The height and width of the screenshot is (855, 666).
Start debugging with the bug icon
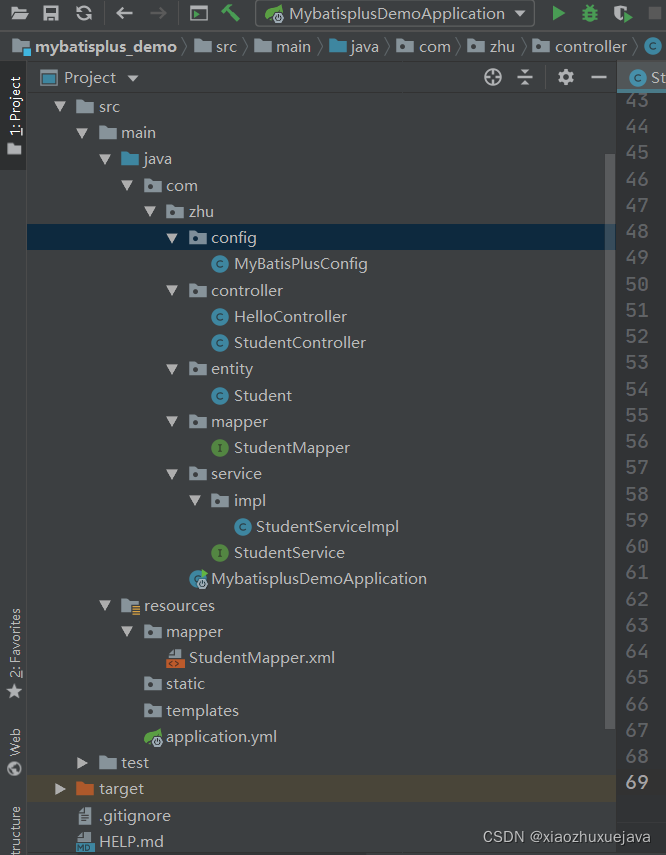[x=590, y=14]
